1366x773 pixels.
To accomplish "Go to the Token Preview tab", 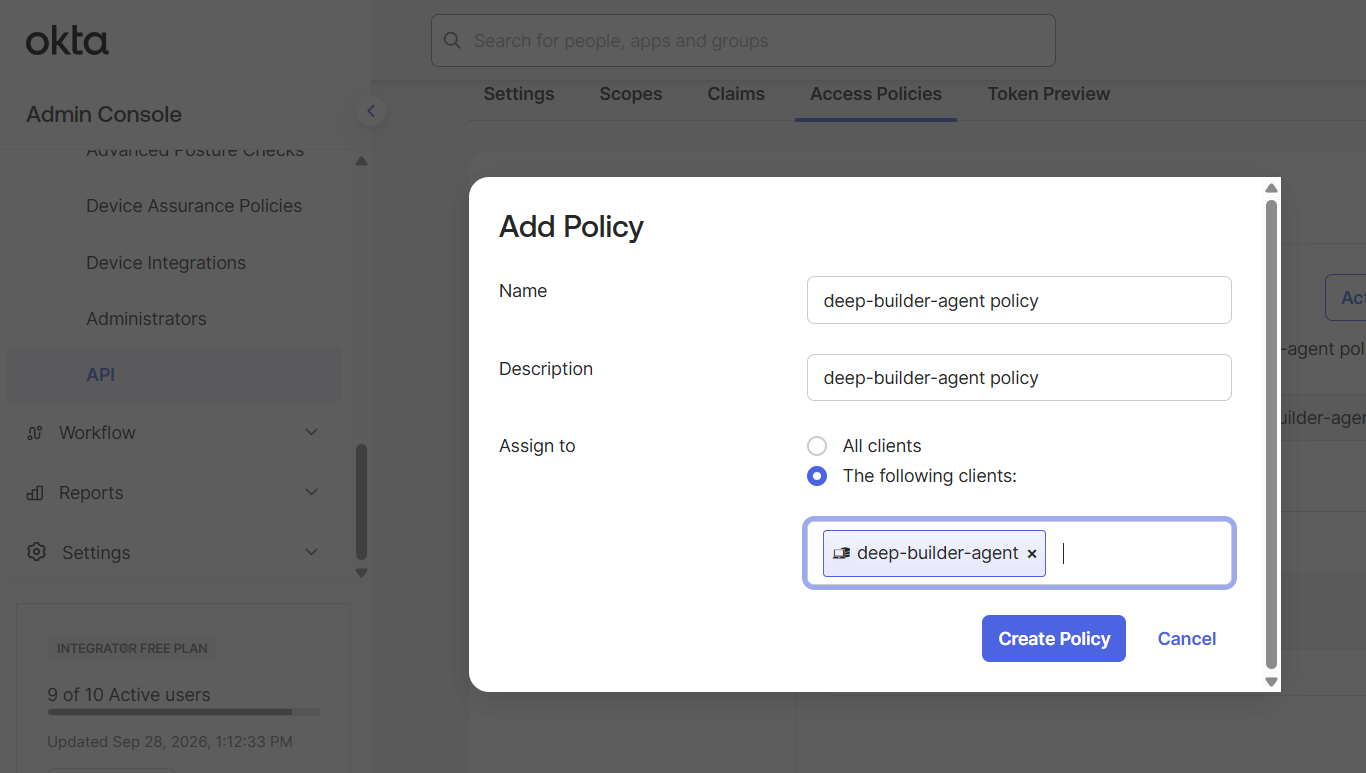I will click(x=1049, y=94).
